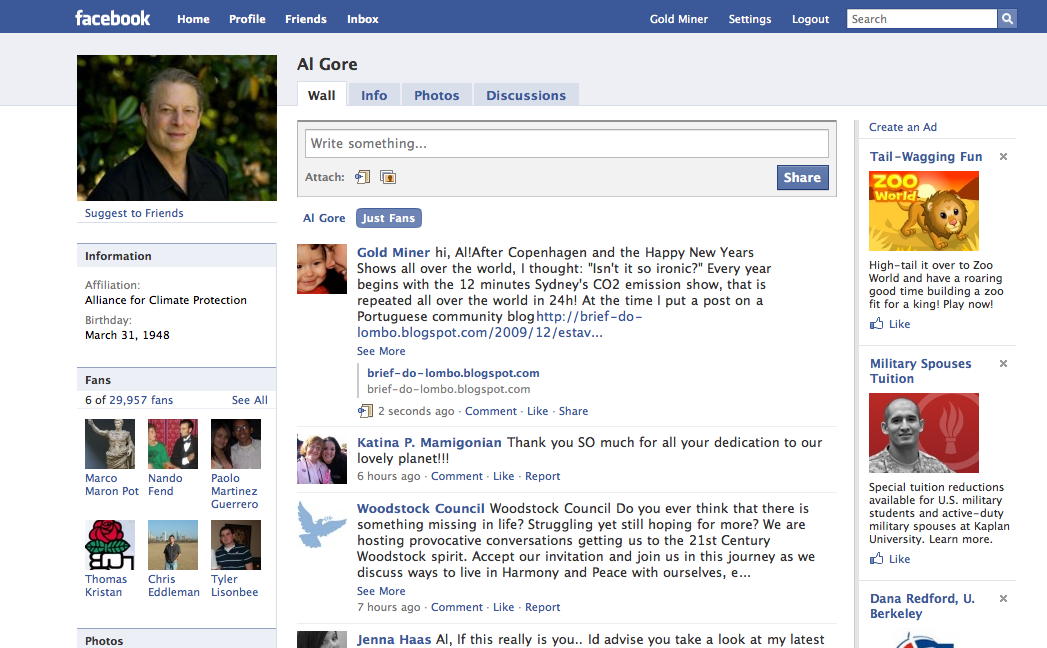
Task: Open Nando Fend fan photo
Action: point(173,444)
